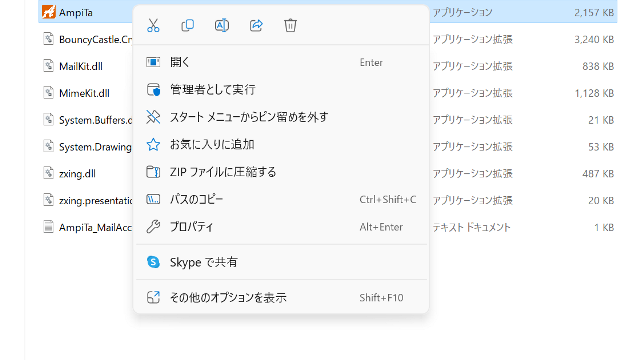
Task: Choose パスのコピー entry
Action: tap(281, 199)
